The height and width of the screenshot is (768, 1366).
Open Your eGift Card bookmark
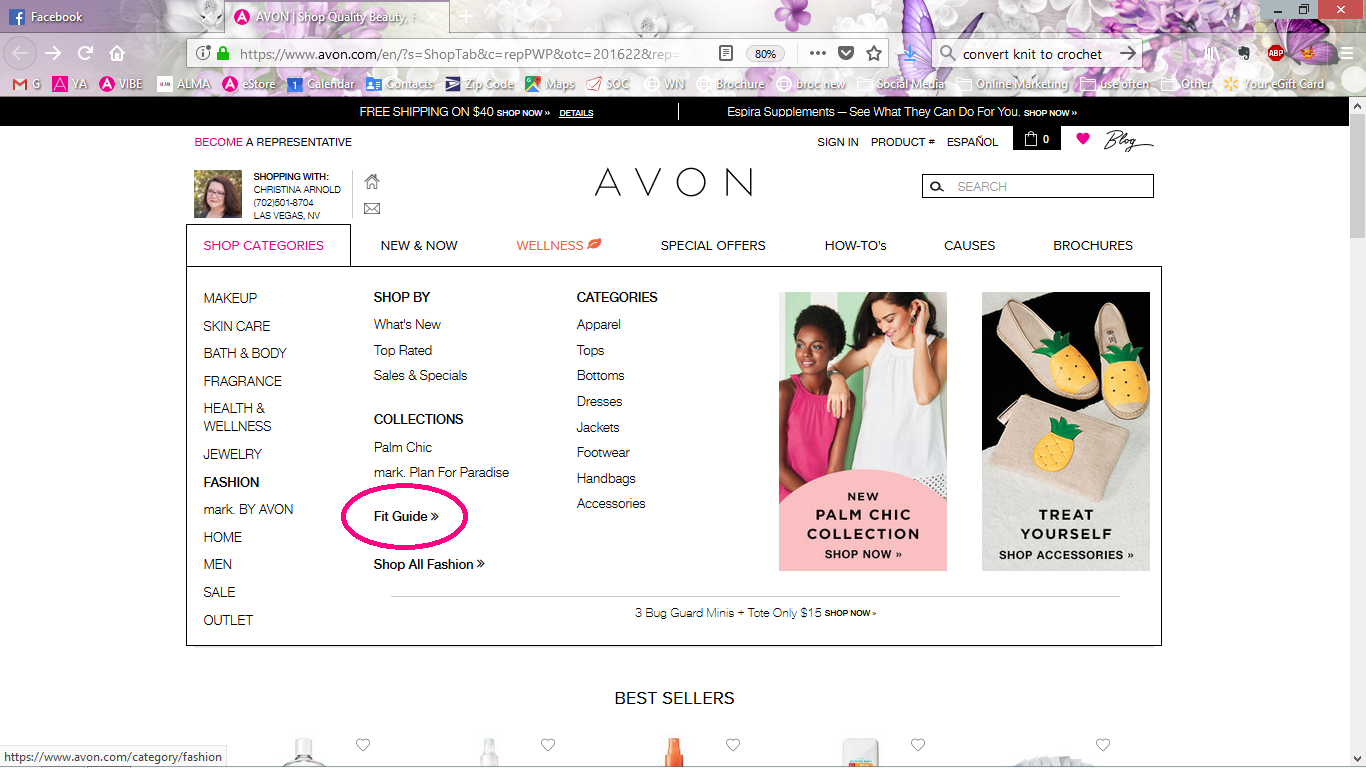click(x=1274, y=84)
